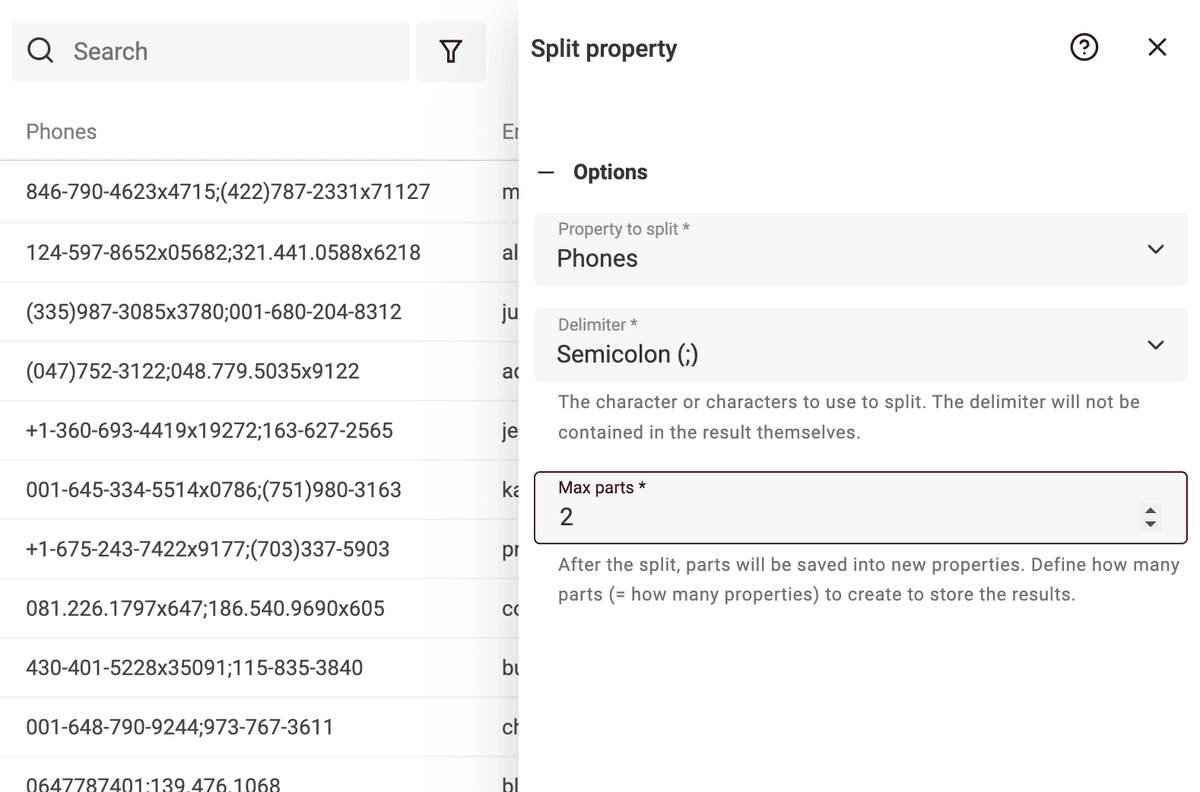Collapse the Options section
1200x792 pixels.
[546, 172]
